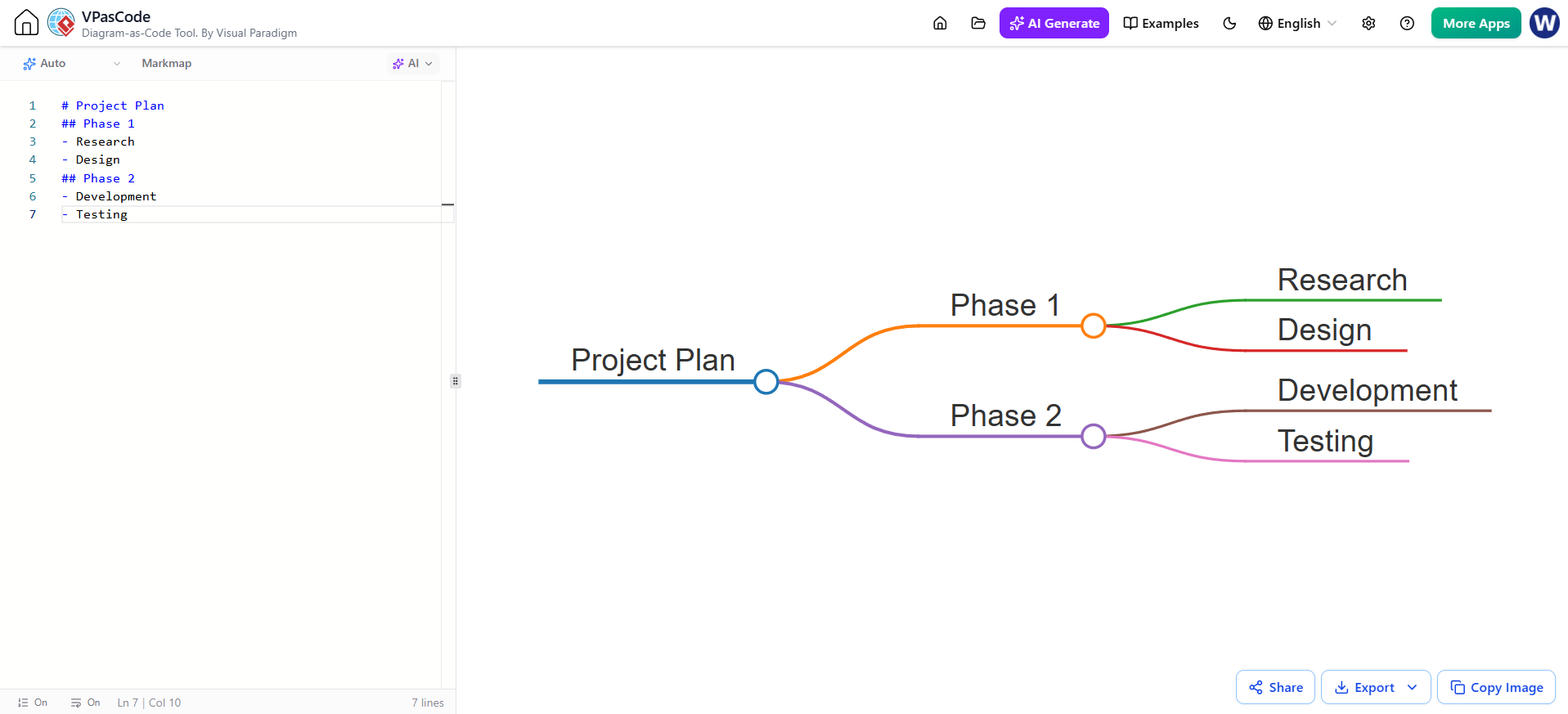Expand the English language selector

pos(1297,23)
